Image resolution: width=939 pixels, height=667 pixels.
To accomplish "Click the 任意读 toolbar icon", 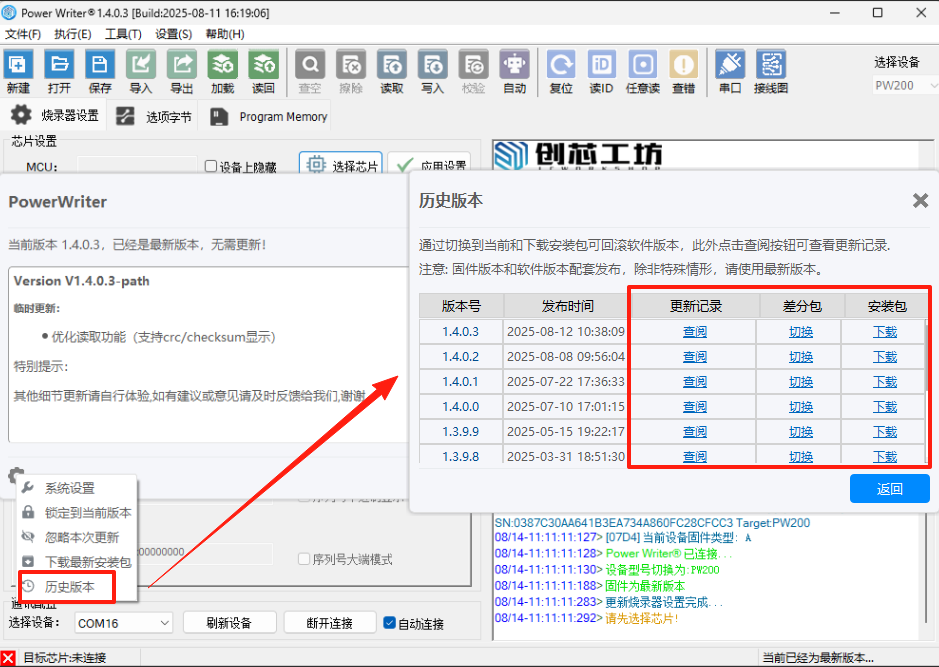I will coord(643,64).
